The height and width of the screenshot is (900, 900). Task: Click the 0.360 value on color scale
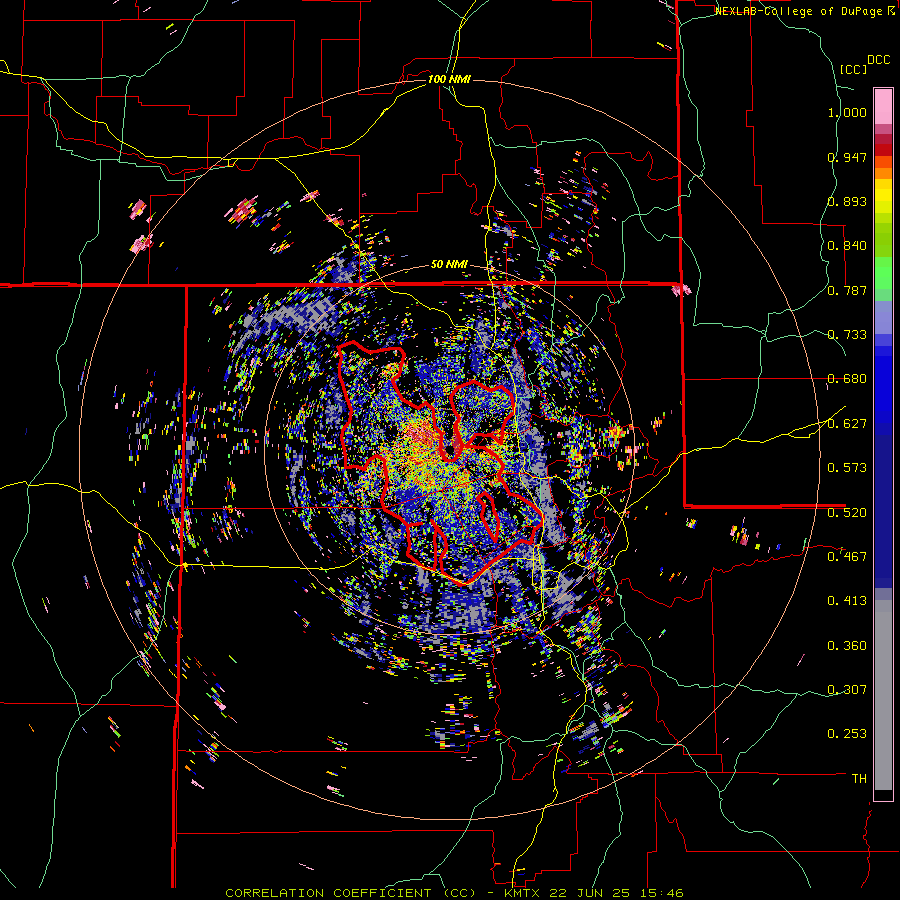pyautogui.click(x=847, y=646)
